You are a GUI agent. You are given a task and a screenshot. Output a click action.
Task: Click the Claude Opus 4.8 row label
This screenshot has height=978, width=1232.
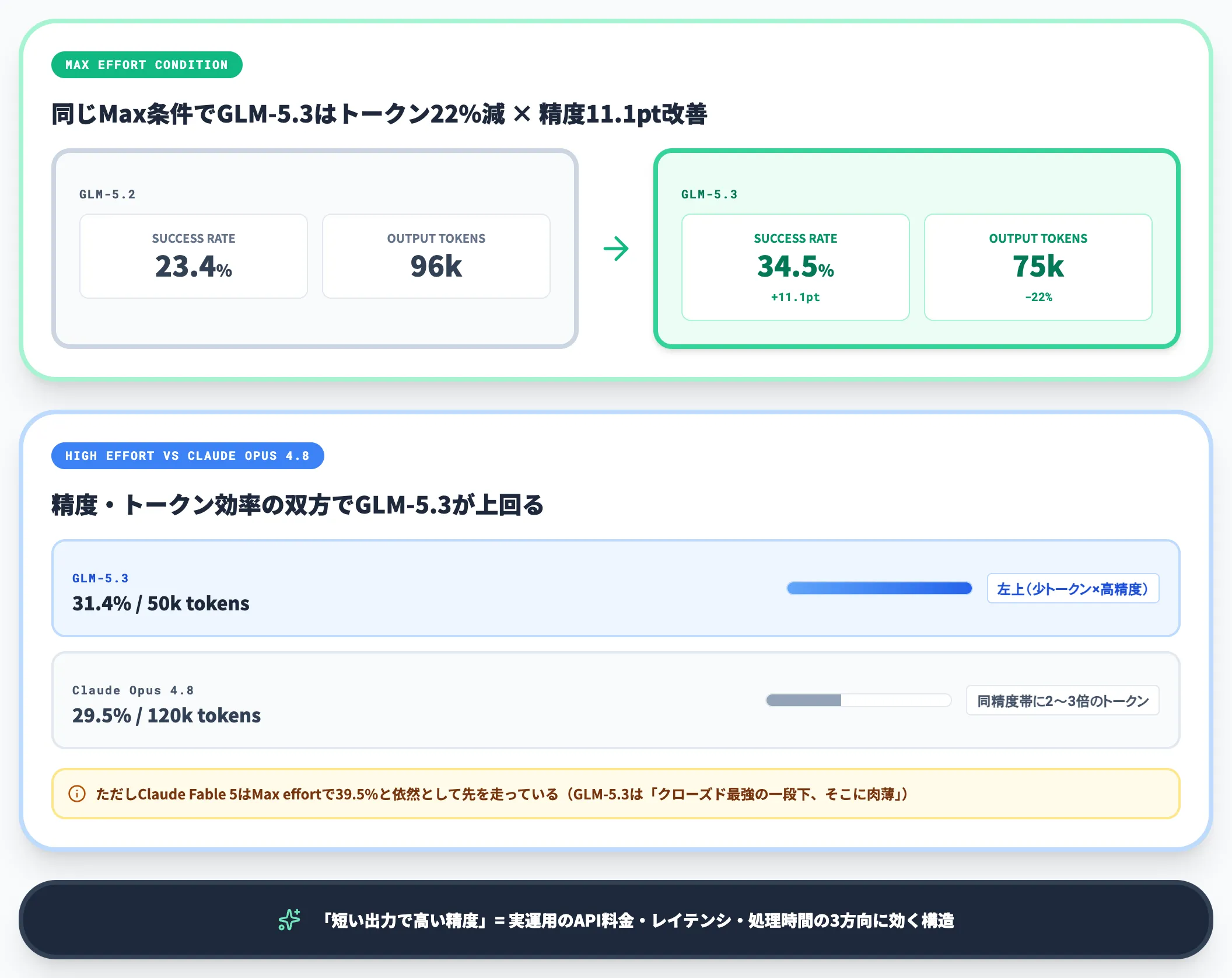click(x=133, y=690)
